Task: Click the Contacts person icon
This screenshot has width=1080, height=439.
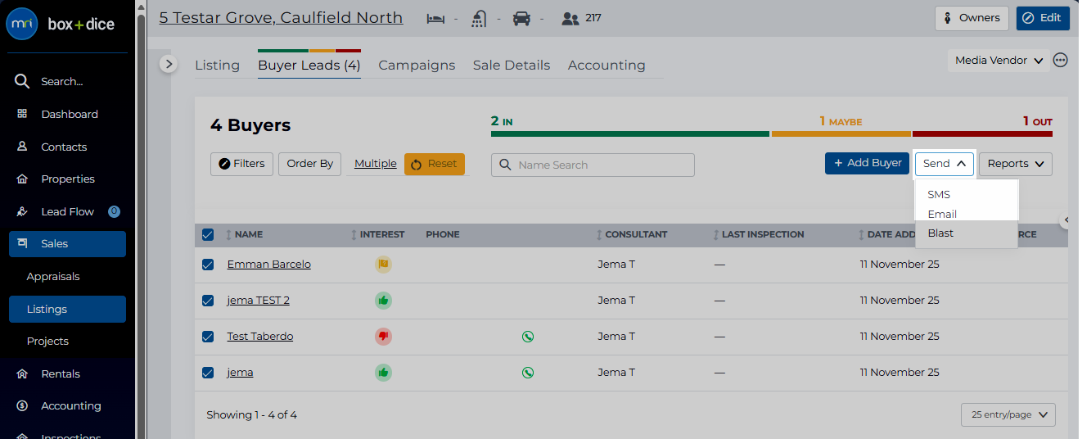Action: tap(22, 146)
